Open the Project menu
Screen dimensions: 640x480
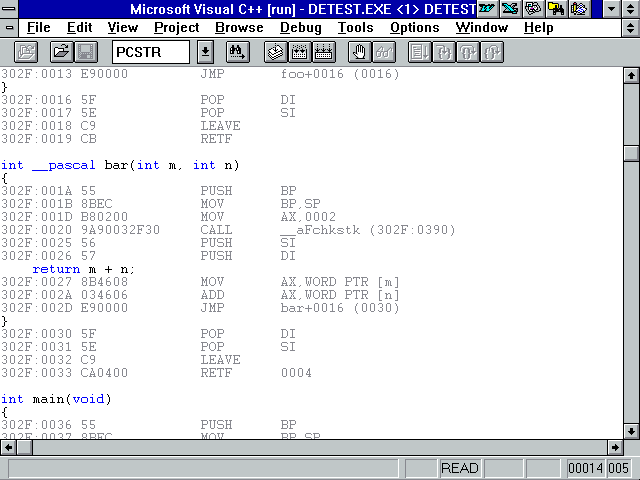[x=177, y=28]
